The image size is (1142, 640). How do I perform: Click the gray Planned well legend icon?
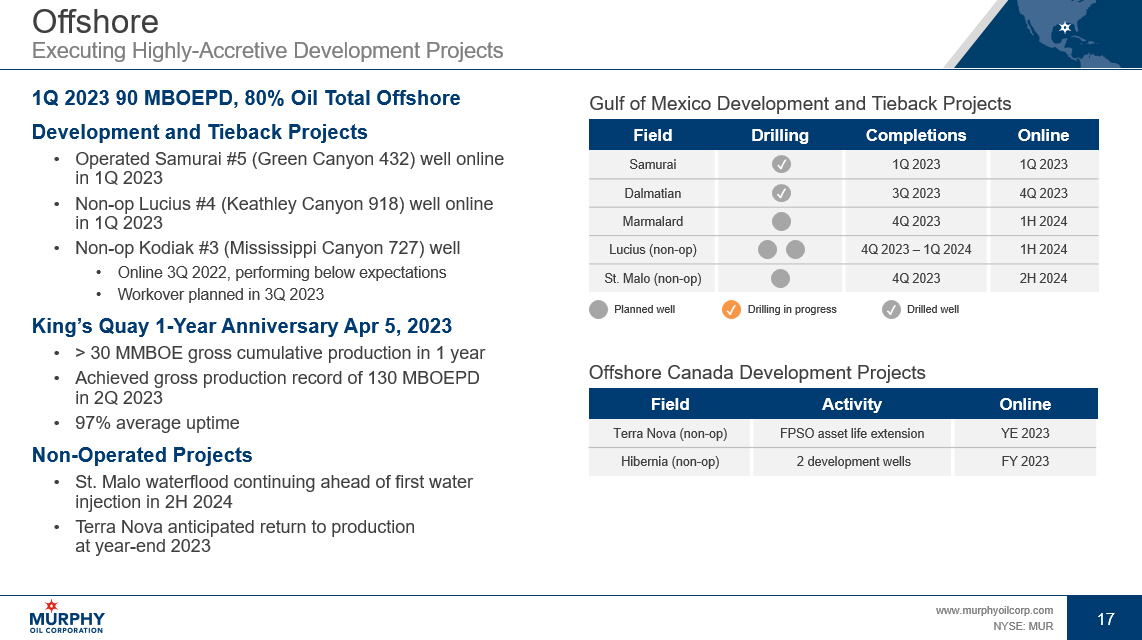pyautogui.click(x=598, y=309)
